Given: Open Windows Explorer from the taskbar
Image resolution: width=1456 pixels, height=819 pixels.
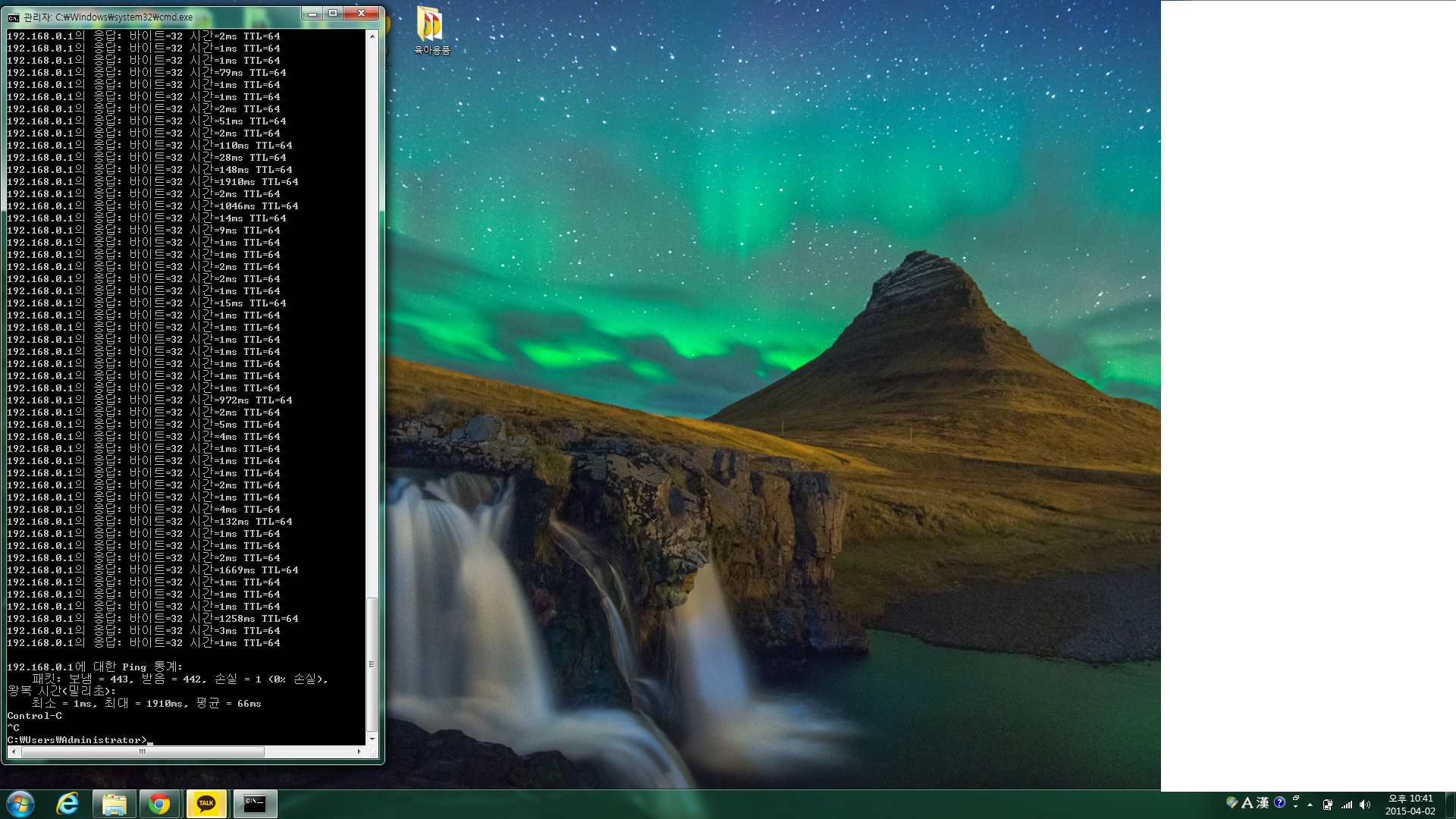Looking at the screenshot, I should pyautogui.click(x=115, y=804).
